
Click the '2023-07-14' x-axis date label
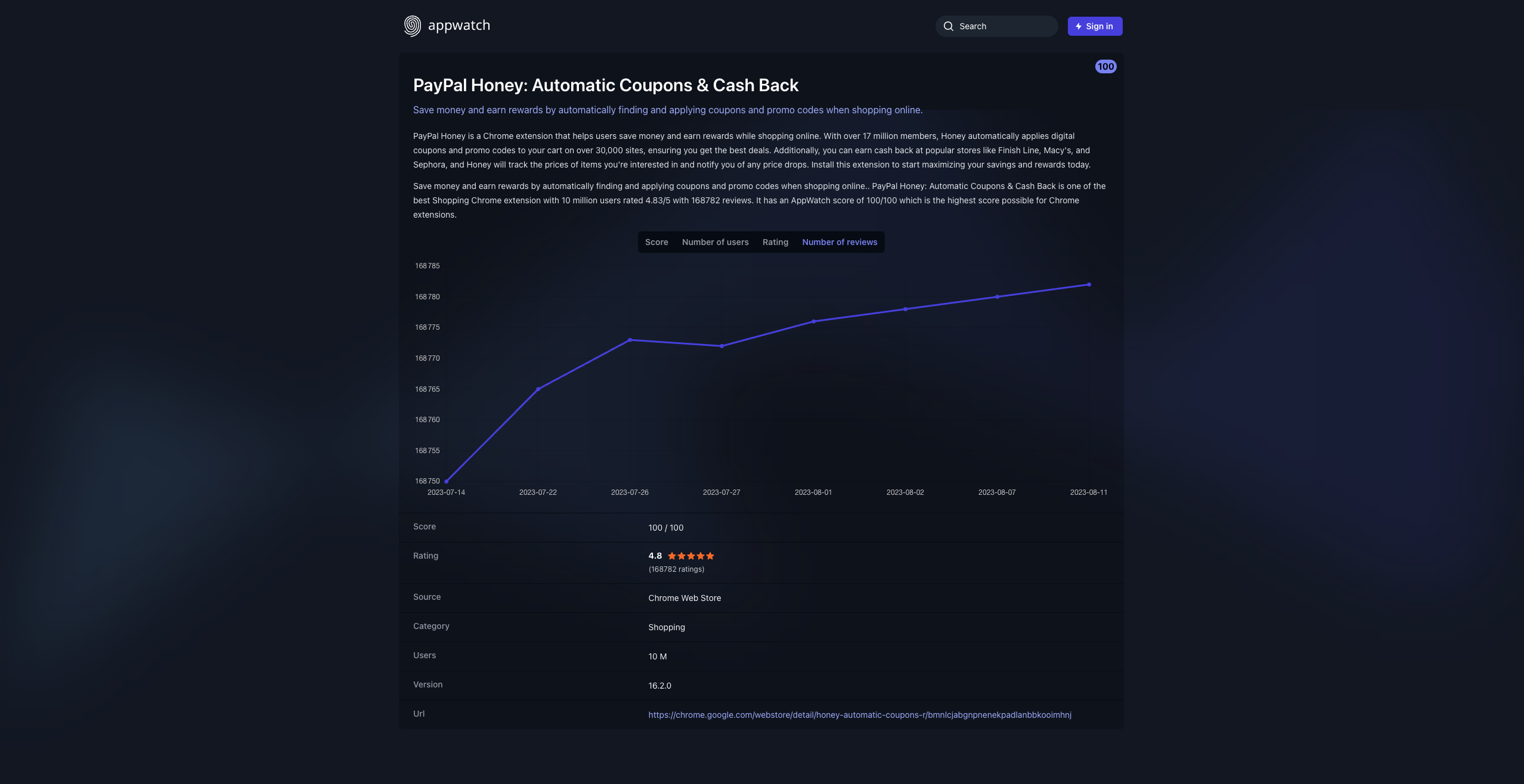click(446, 492)
